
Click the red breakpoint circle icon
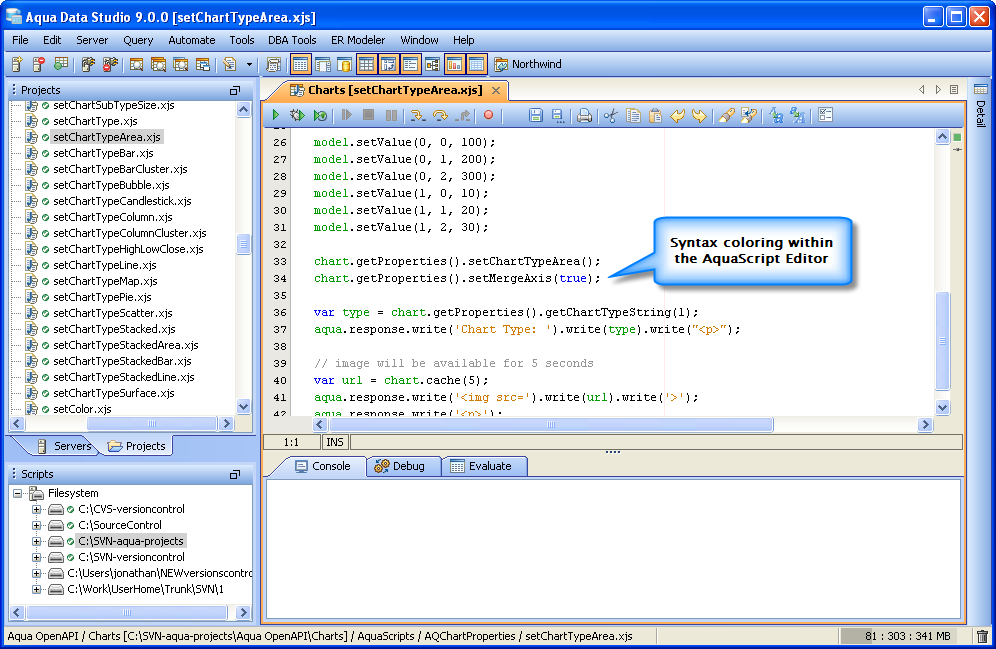coord(489,116)
